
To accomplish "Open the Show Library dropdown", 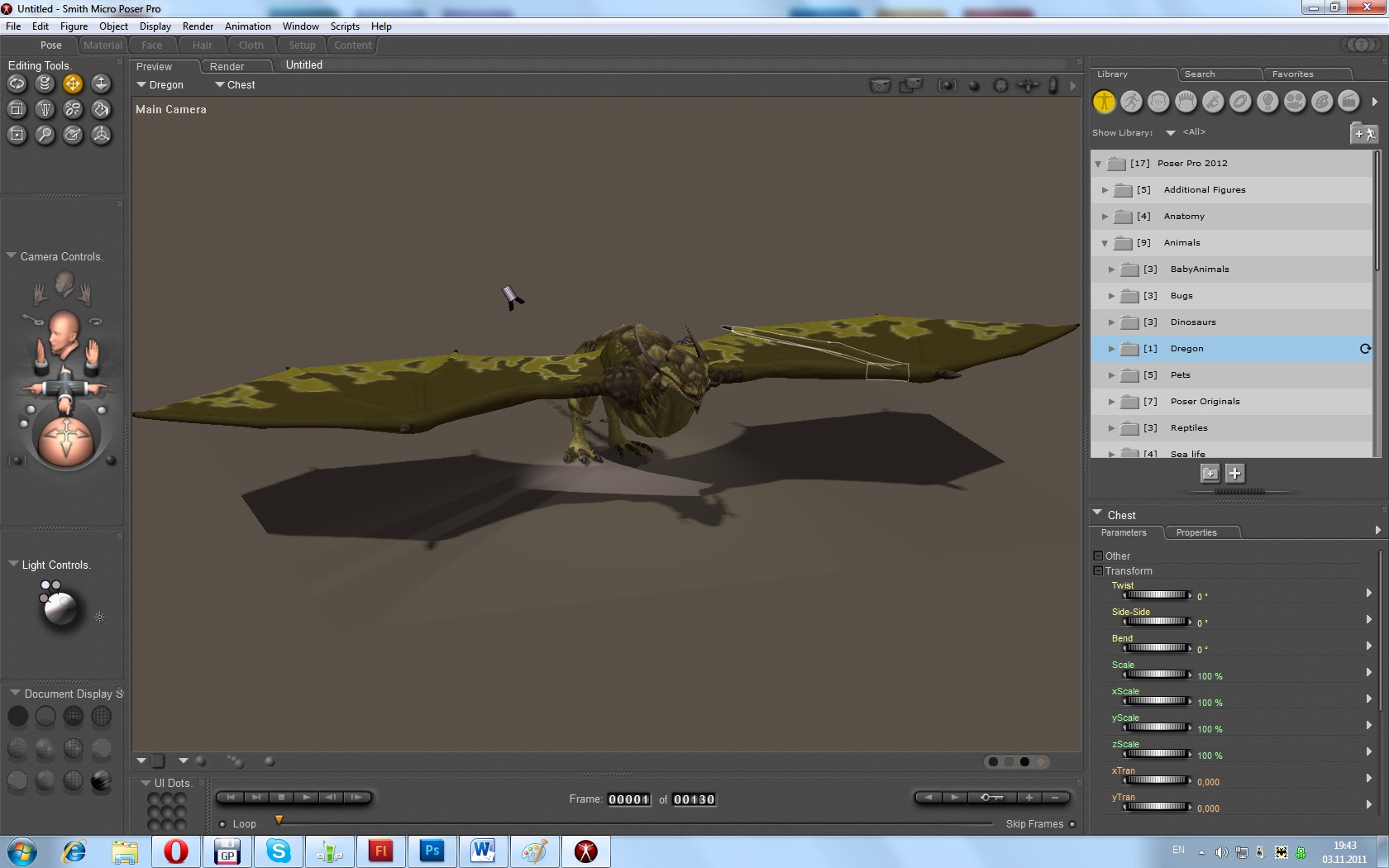I will (1171, 132).
